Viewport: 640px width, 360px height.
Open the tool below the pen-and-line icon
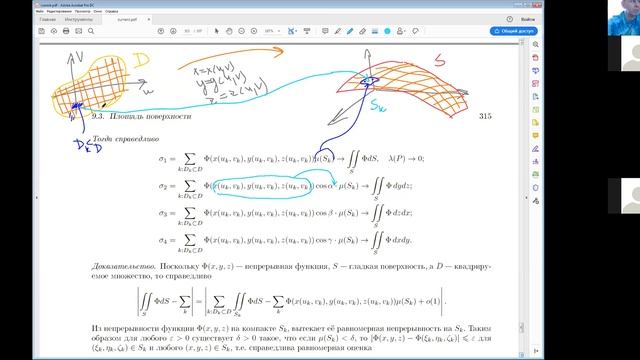tap(536, 162)
